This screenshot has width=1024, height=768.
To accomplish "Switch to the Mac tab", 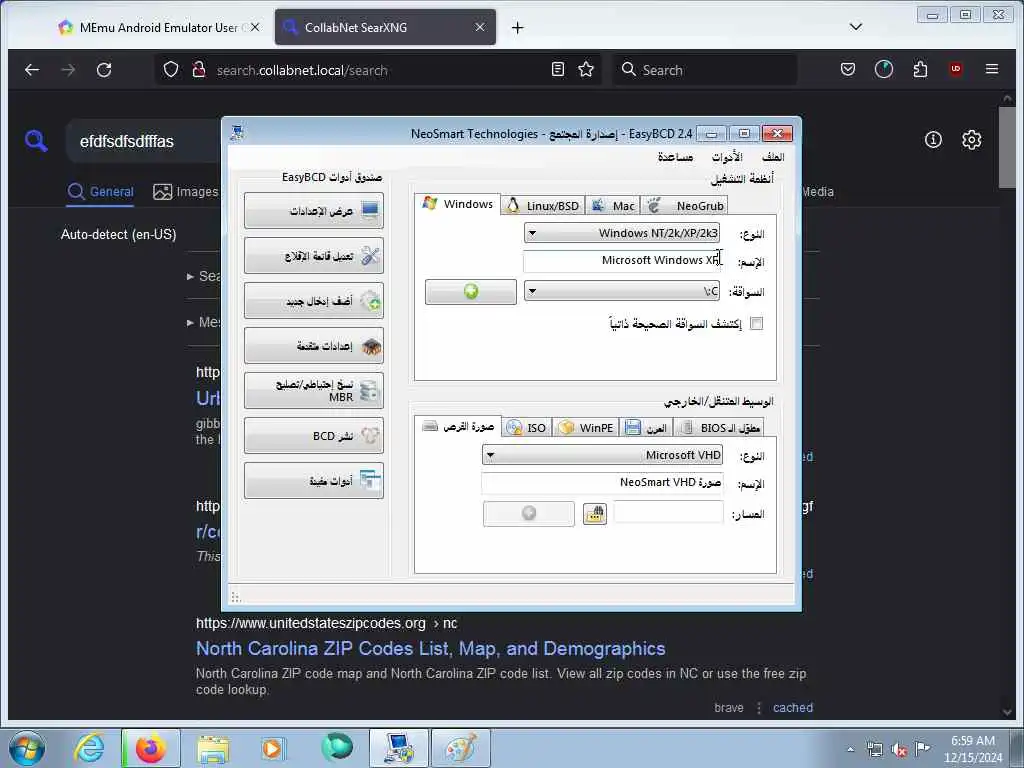I will point(613,206).
